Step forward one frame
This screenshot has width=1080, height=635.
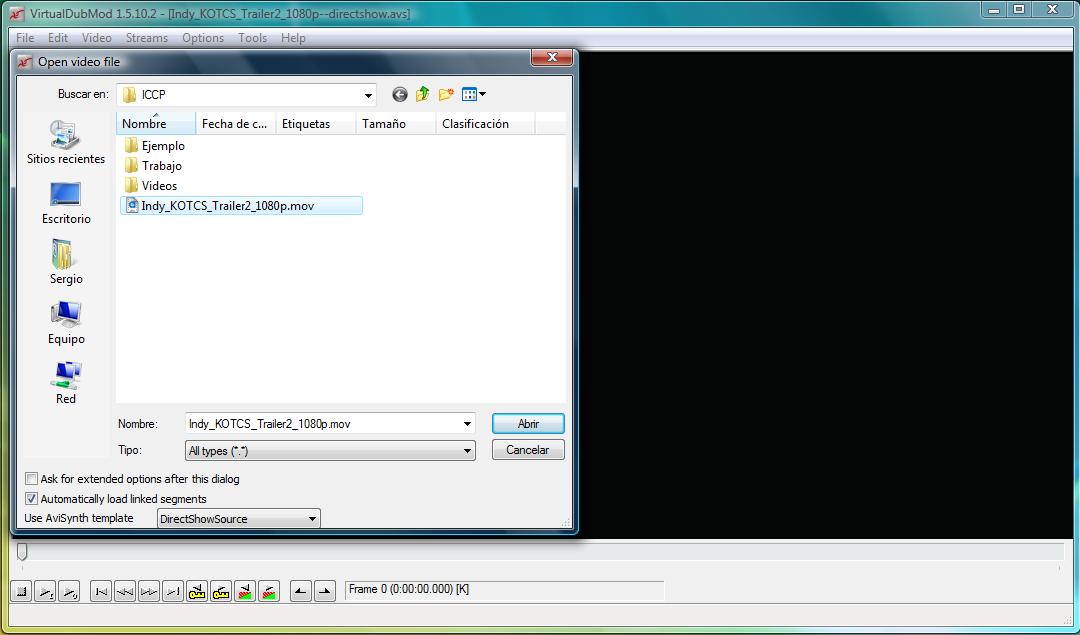(149, 591)
